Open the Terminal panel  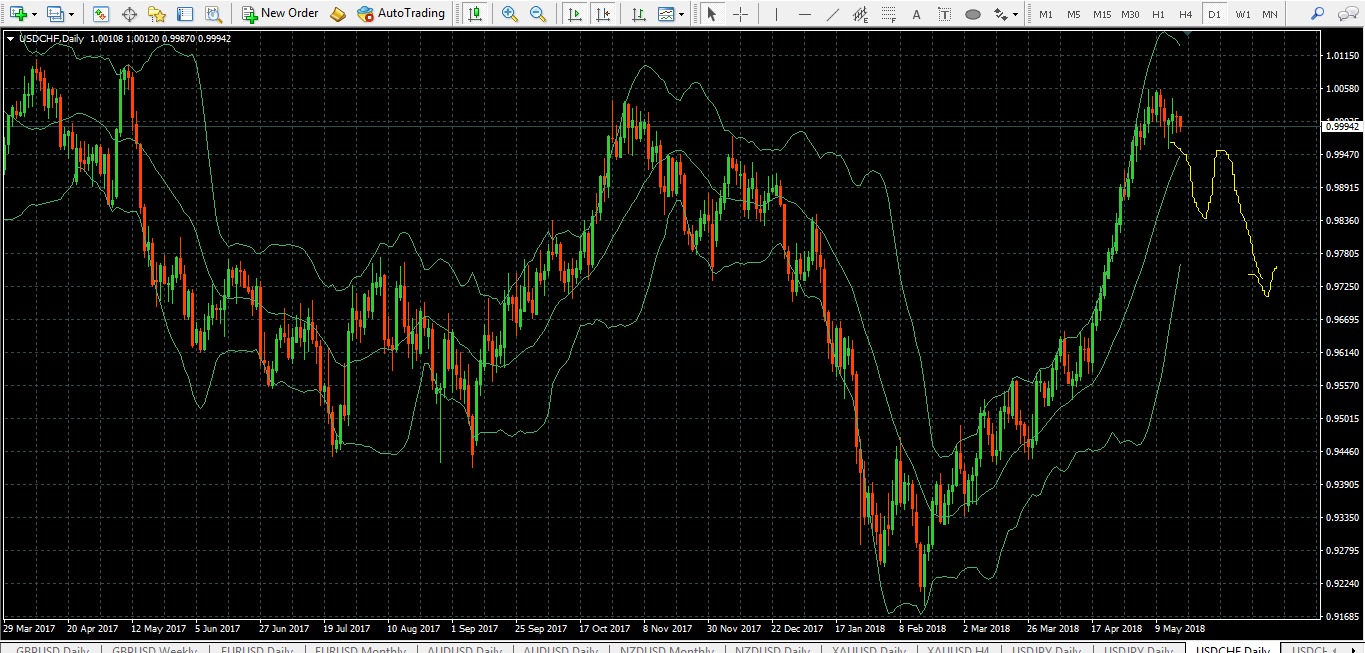coord(185,14)
